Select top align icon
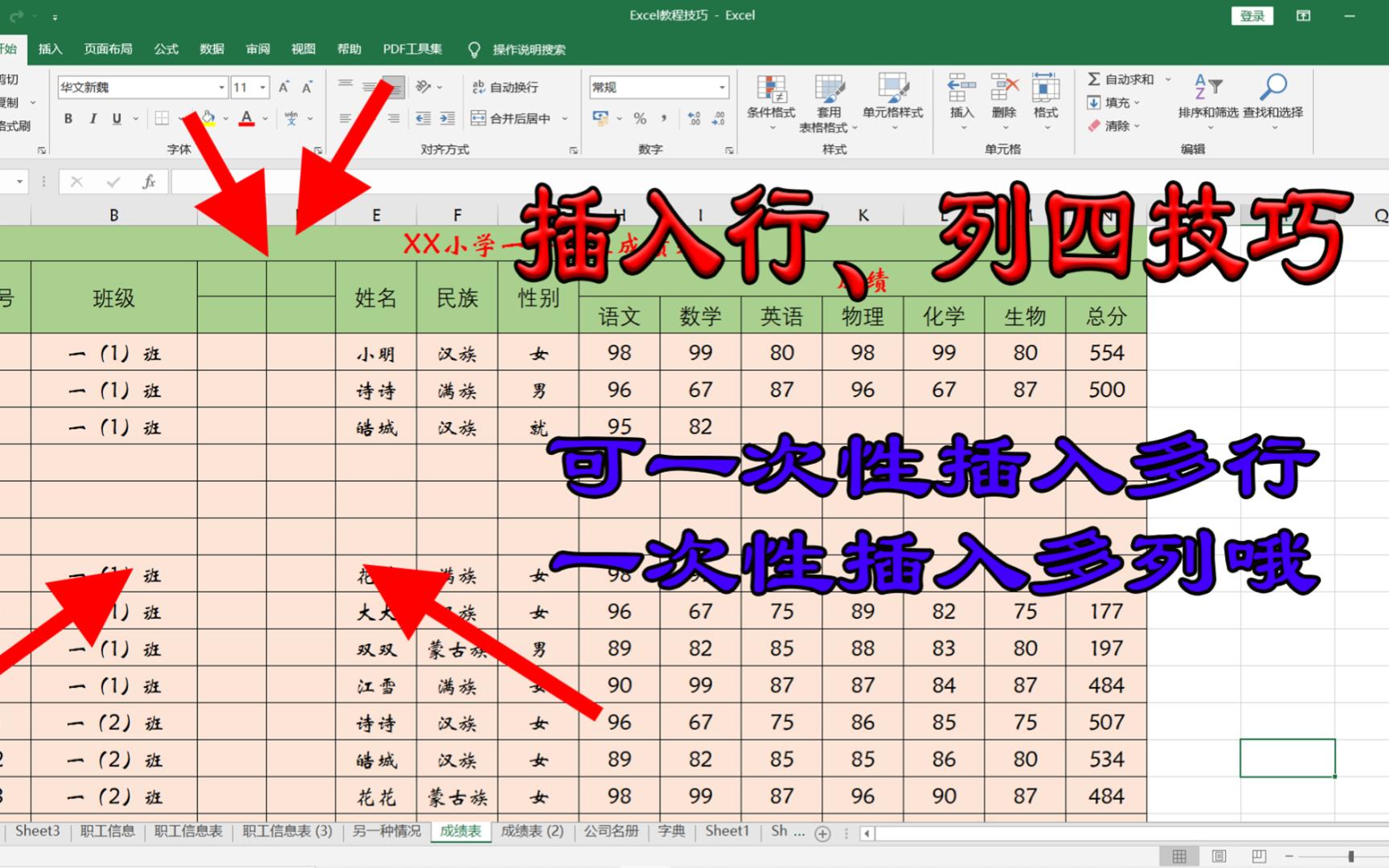Image resolution: width=1389 pixels, height=868 pixels. click(346, 84)
